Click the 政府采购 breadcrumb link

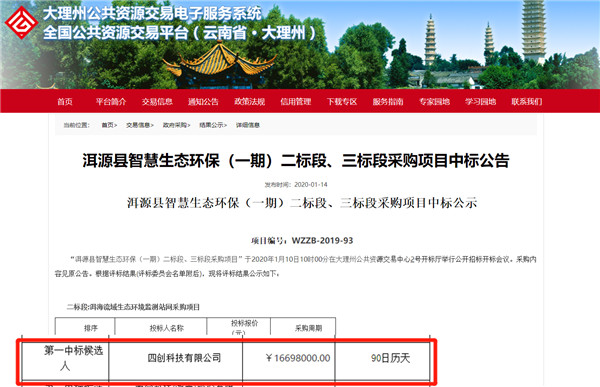coord(176,125)
